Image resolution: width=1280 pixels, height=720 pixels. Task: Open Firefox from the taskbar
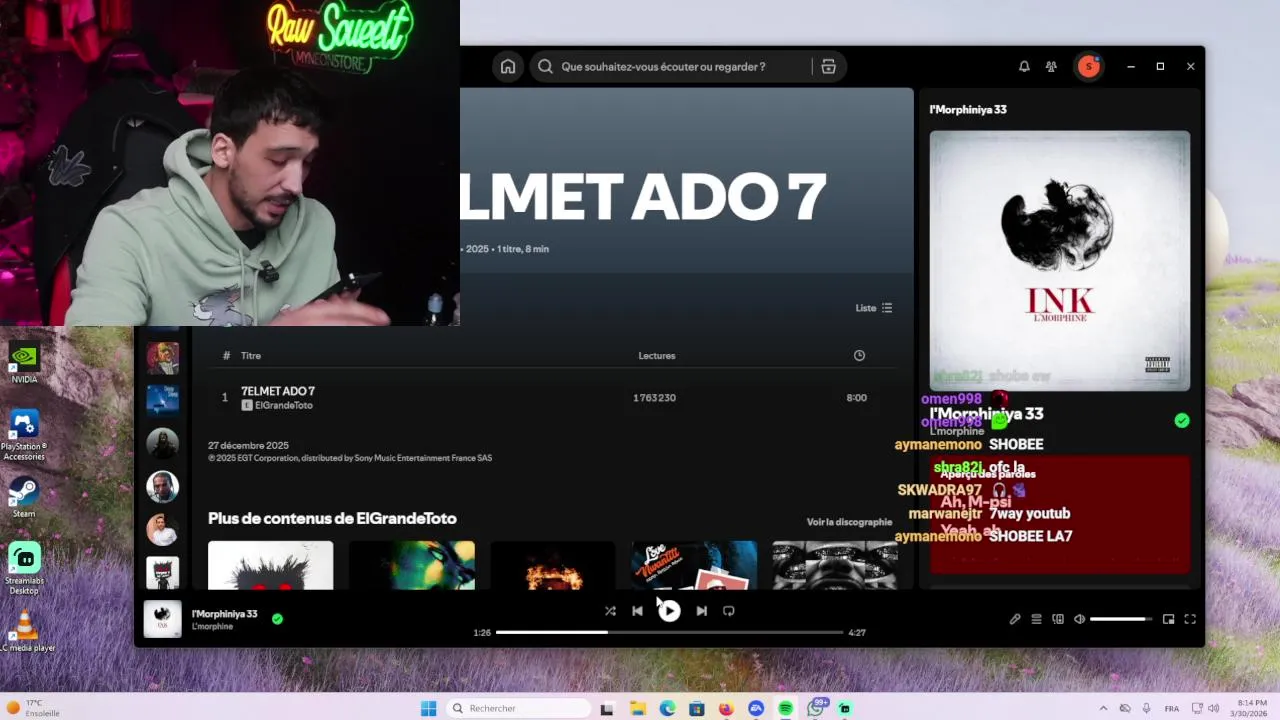(726, 708)
